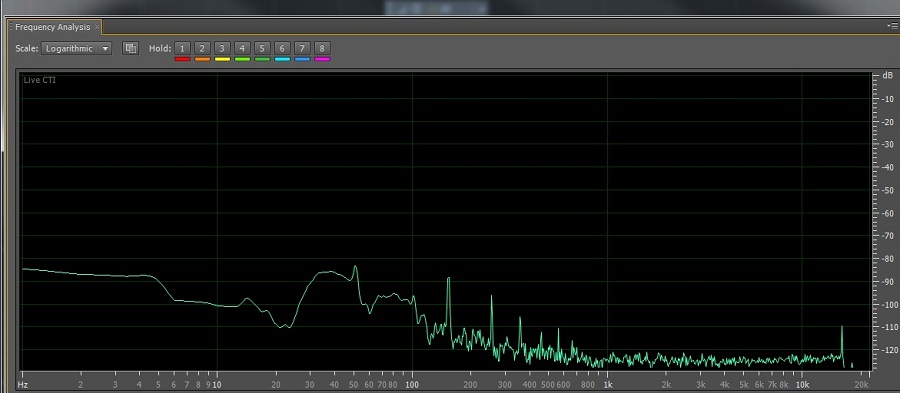Click the "Scale:" label

(x=27, y=49)
